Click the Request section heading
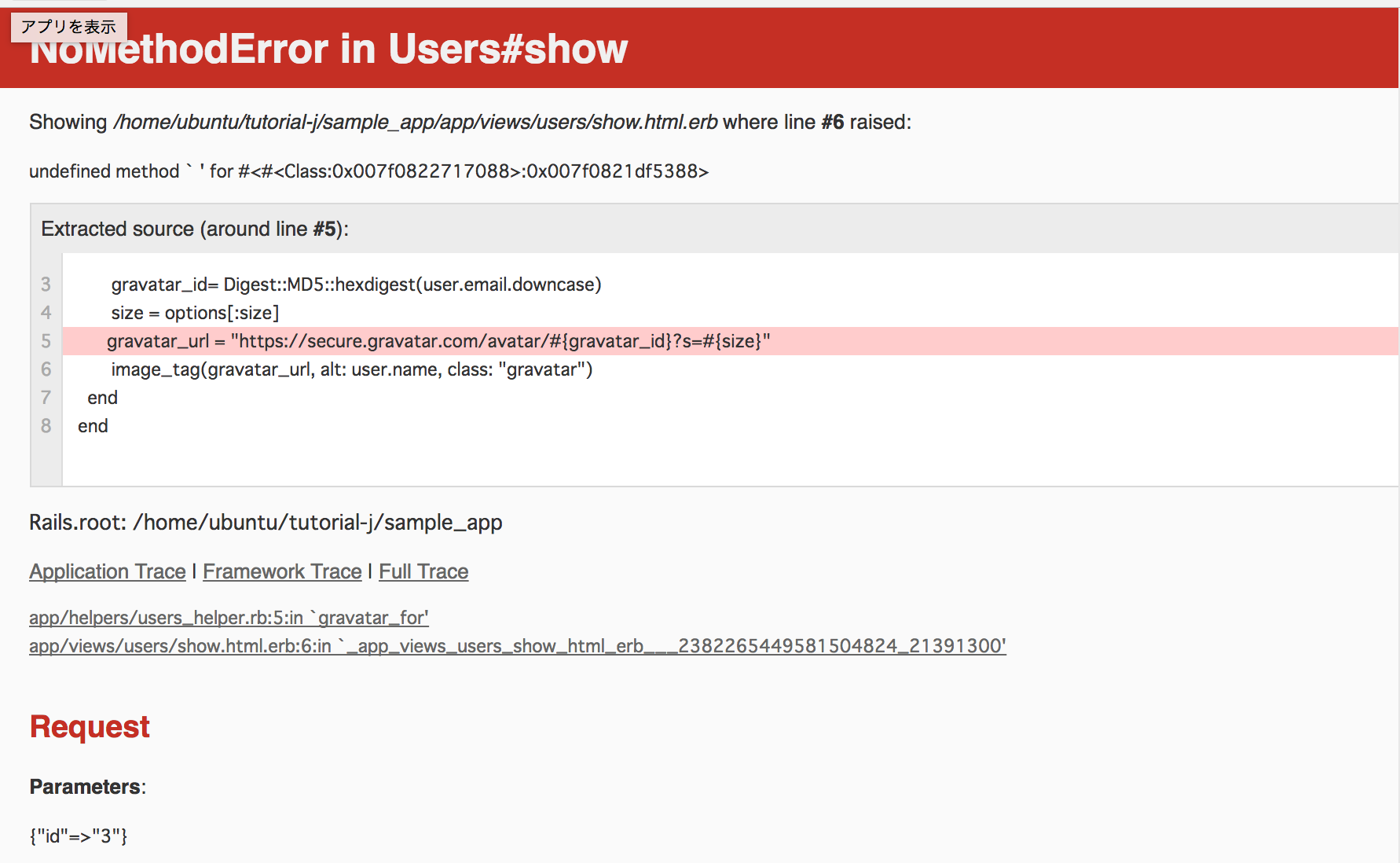This screenshot has height=863, width=1400. (x=90, y=727)
